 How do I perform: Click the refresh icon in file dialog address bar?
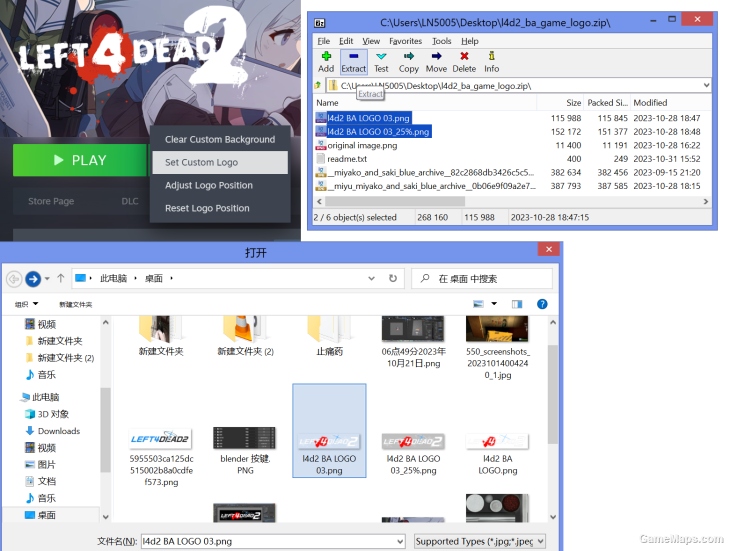pyautogui.click(x=393, y=278)
